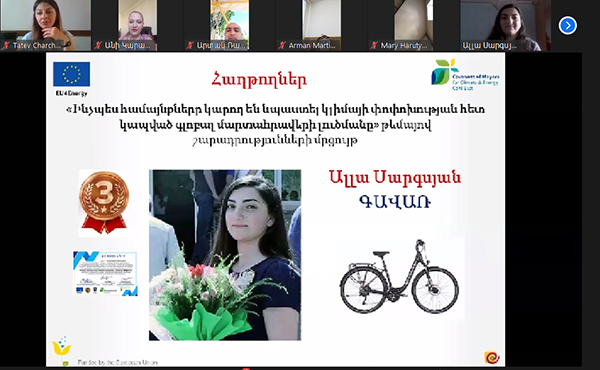The image size is (600, 370).
Task: Click Mary Haruty's muted microphone icon
Action: coord(374,46)
